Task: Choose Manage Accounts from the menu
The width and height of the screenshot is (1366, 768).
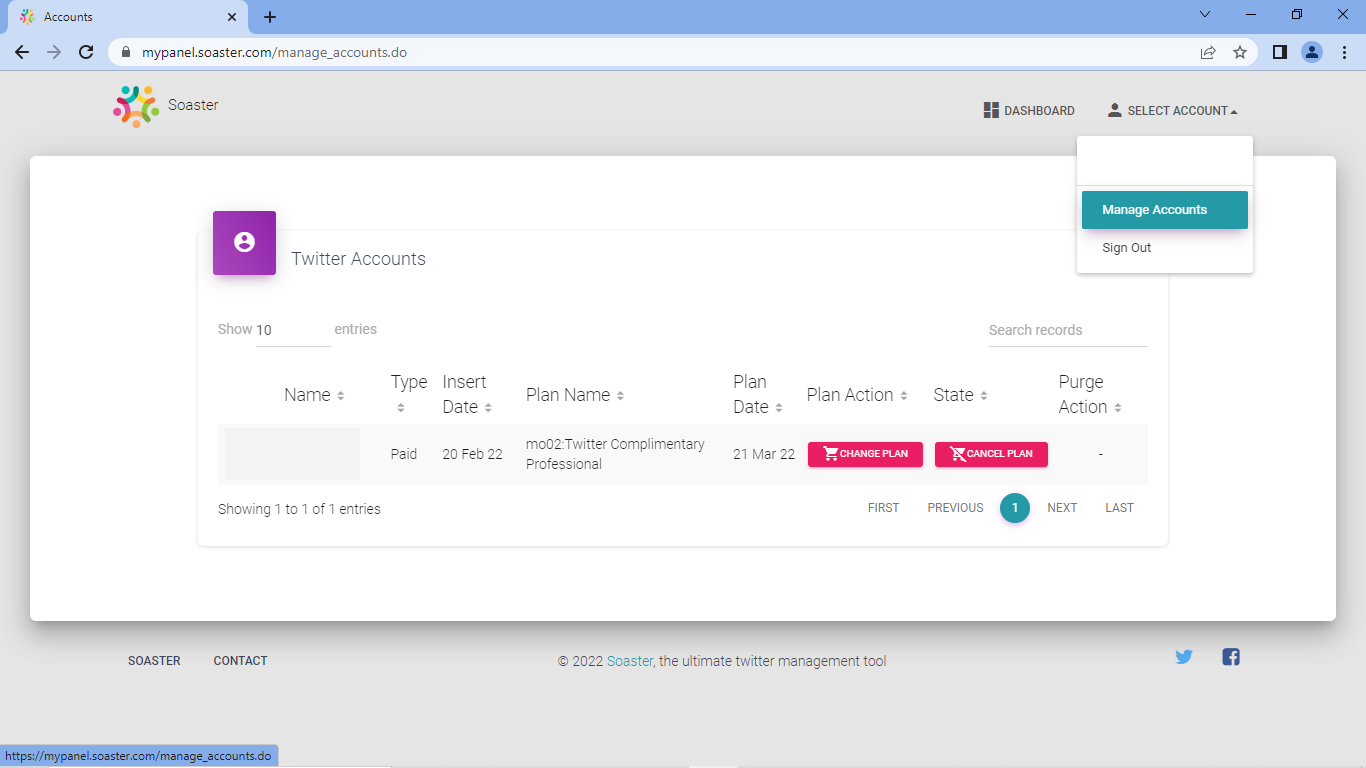Action: pyautogui.click(x=1165, y=210)
